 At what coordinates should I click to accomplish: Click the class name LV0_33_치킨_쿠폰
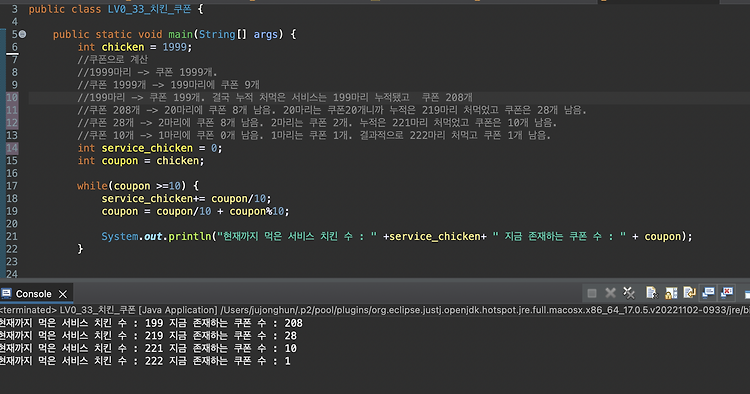(x=149, y=9)
